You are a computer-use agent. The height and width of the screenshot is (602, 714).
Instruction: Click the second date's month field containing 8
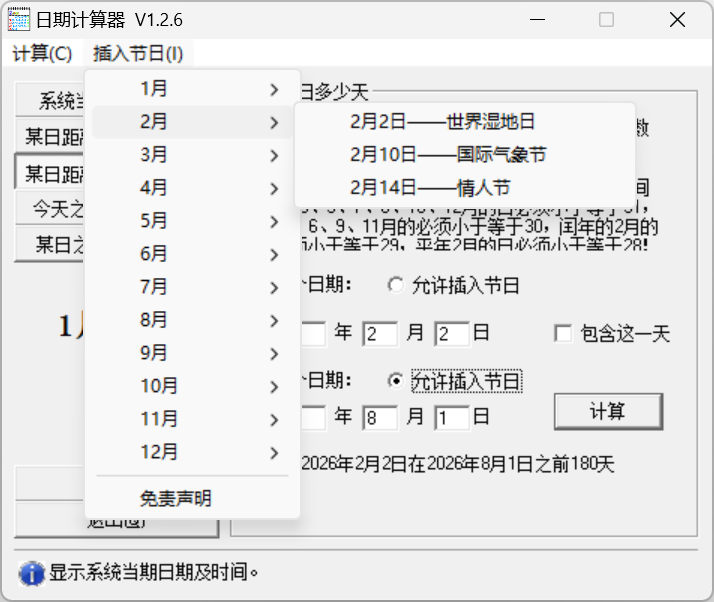[379, 417]
